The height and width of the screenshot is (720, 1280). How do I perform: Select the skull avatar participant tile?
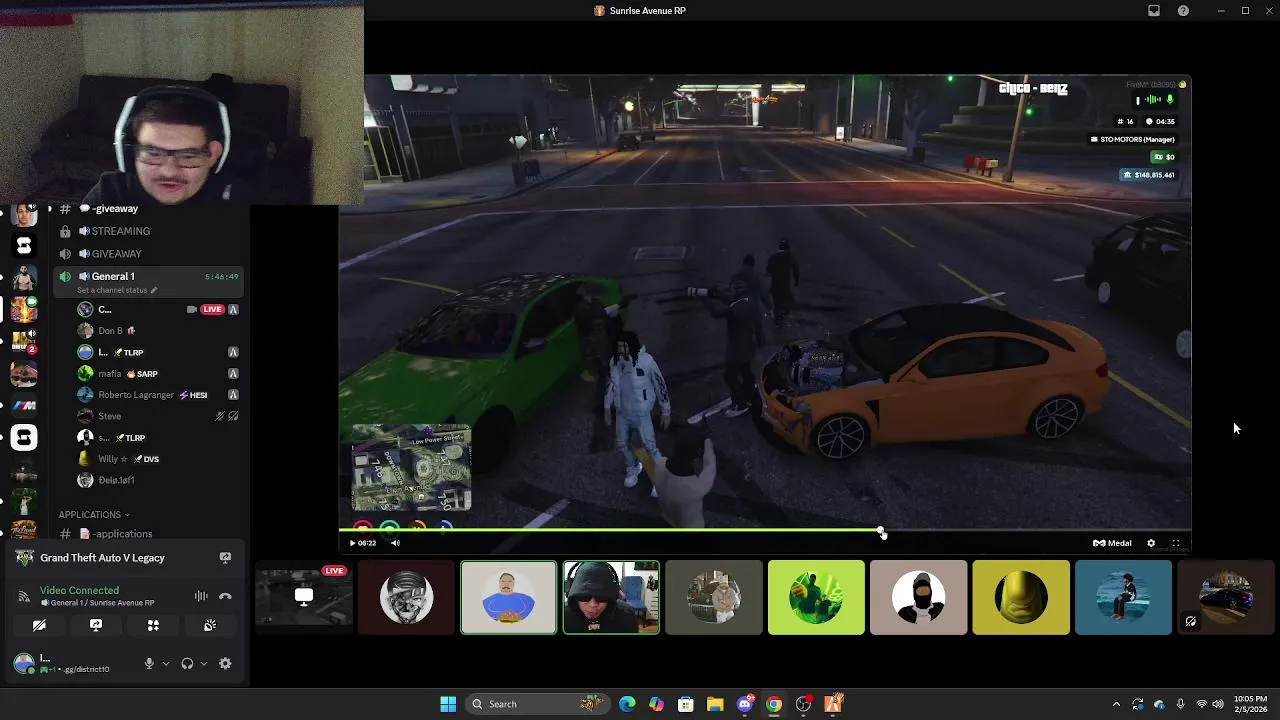tap(406, 597)
